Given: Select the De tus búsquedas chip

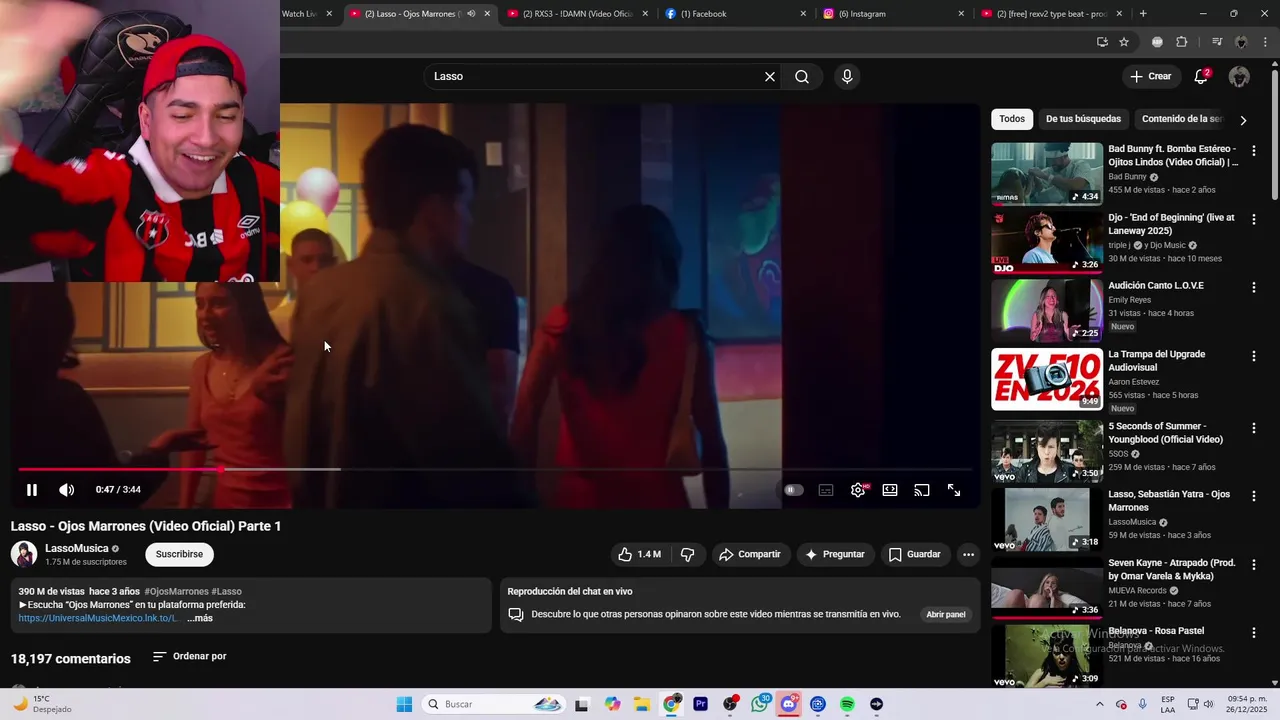Looking at the screenshot, I should coord(1083,119).
